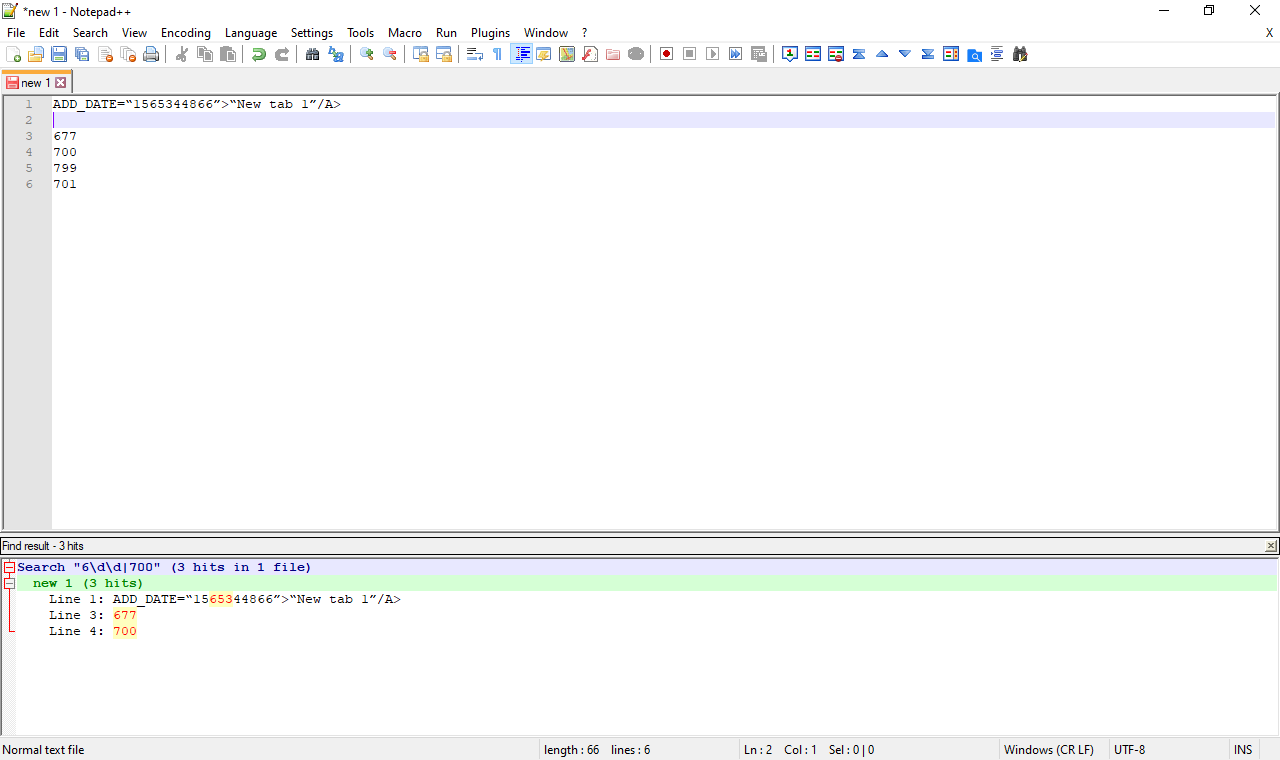Click the Save All icon

tap(82, 54)
